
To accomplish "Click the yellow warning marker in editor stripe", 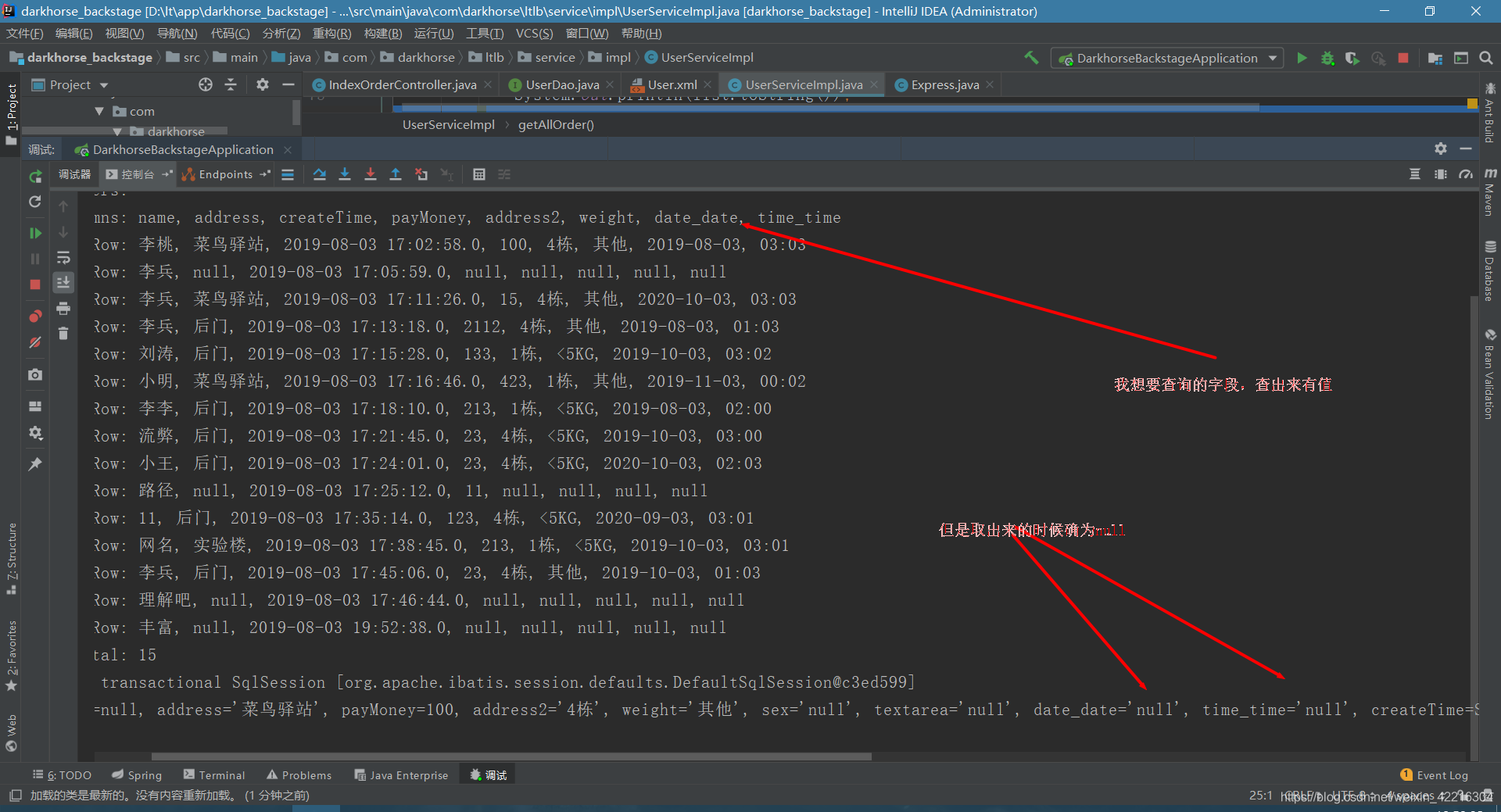I will pos(1472,103).
